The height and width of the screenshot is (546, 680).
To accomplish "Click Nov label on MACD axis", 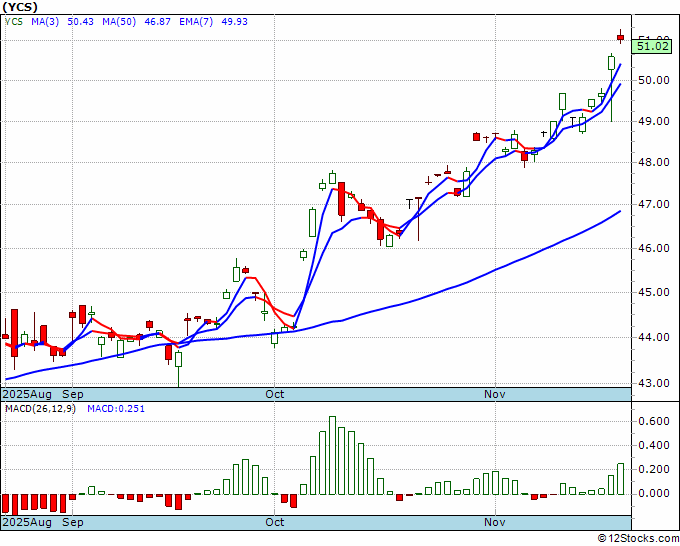I will pyautogui.click(x=495, y=522).
